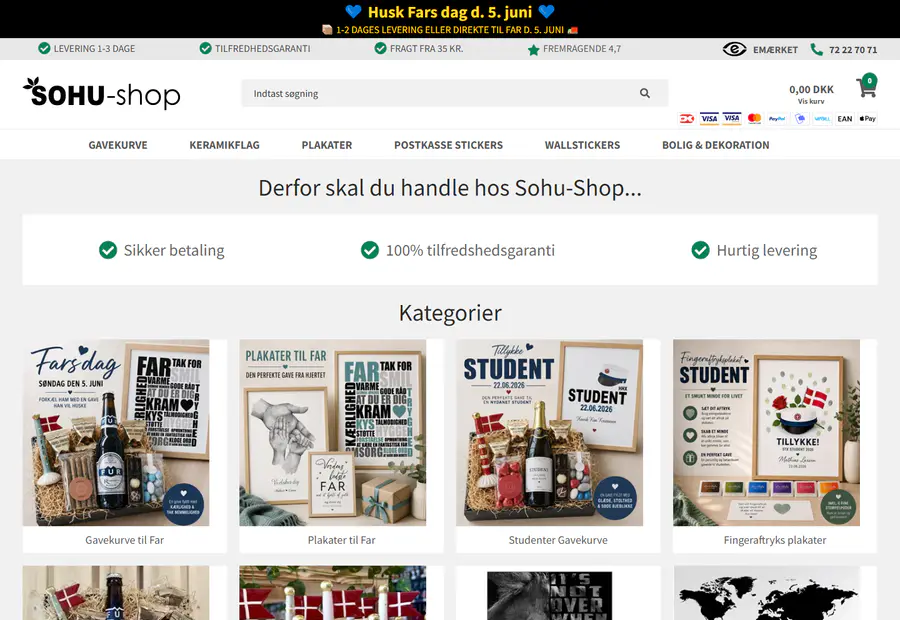900x620 pixels.
Task: Click the Tillykke Student basket image
Action: coord(549,433)
